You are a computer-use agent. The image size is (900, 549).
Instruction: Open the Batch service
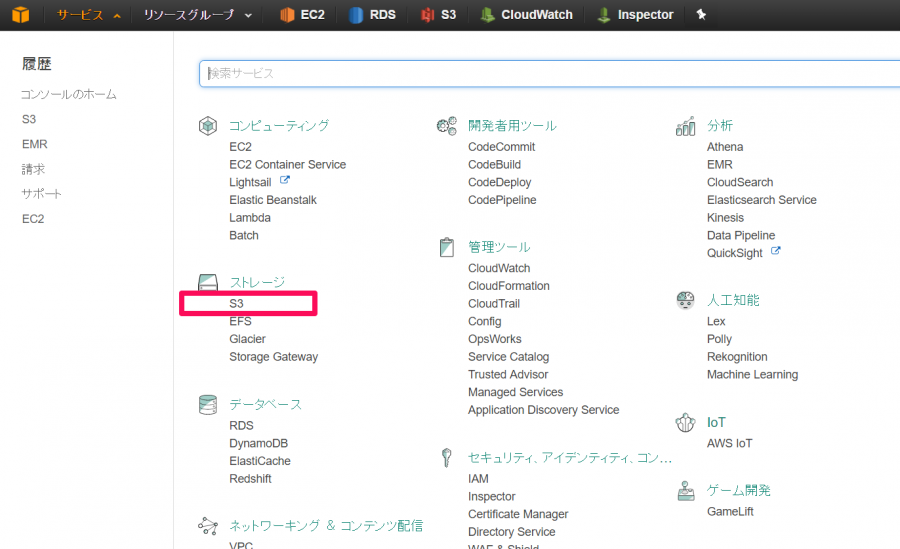tap(244, 235)
